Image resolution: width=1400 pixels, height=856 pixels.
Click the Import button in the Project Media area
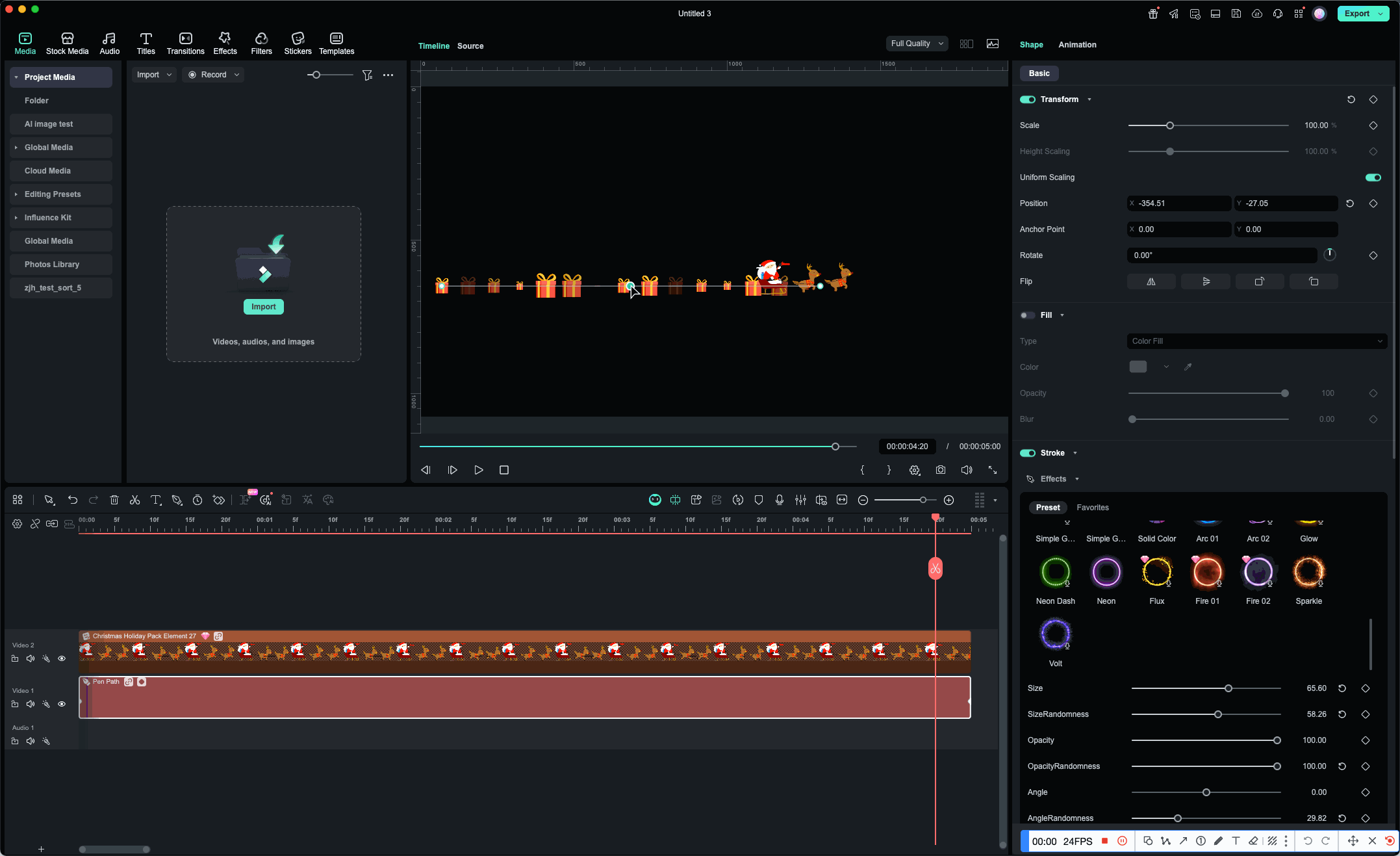coord(263,306)
